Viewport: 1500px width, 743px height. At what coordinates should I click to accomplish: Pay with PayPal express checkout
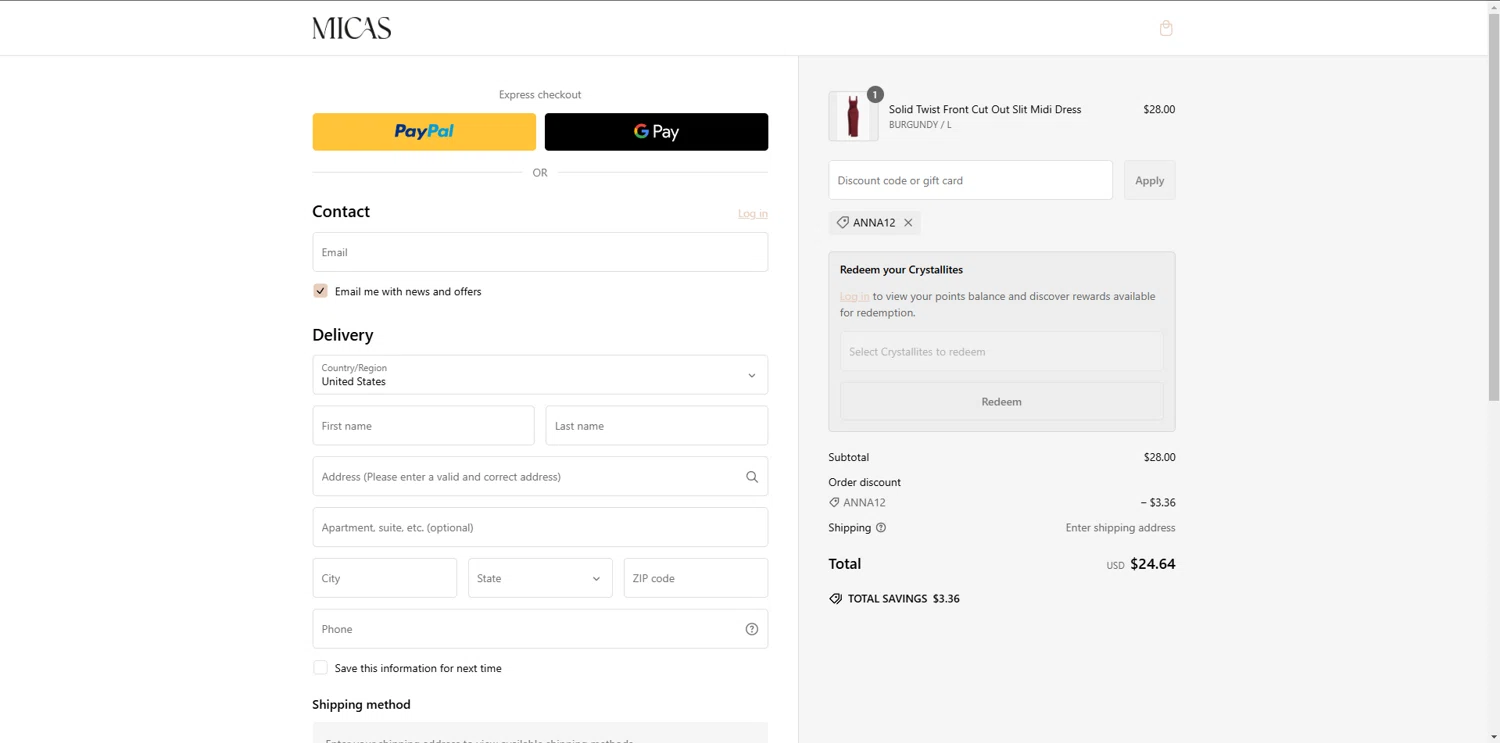tap(424, 132)
